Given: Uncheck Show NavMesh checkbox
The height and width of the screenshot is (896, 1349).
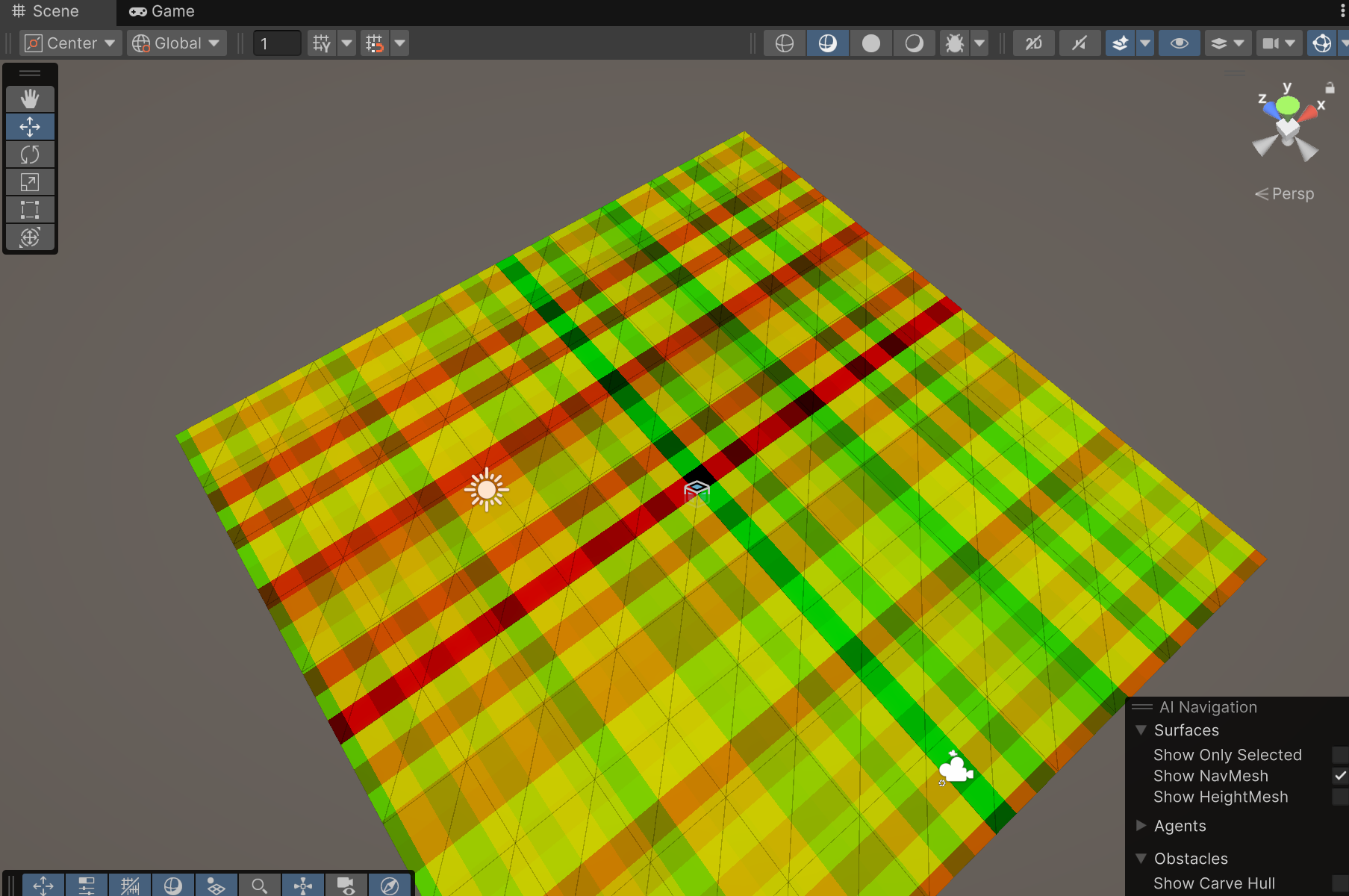Looking at the screenshot, I should [1341, 776].
